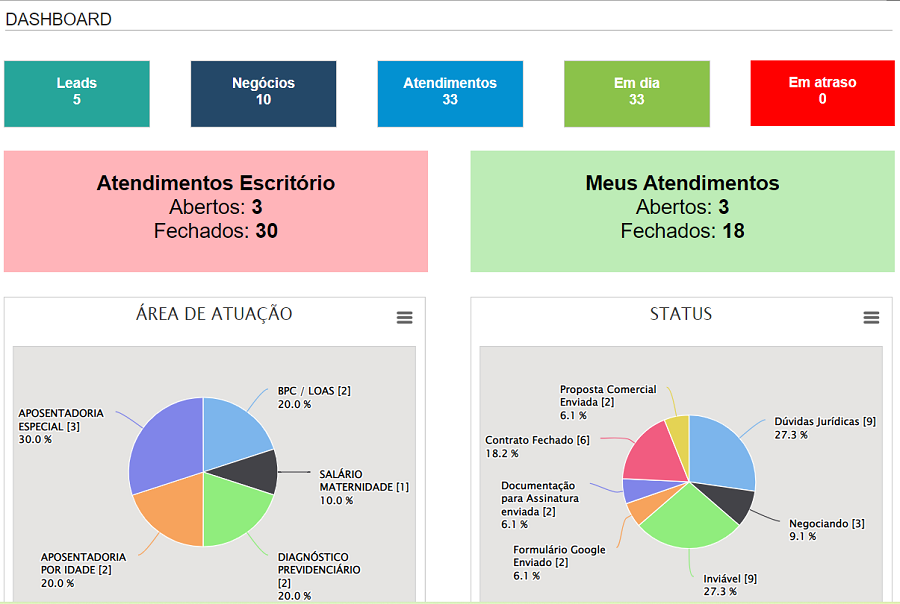The image size is (900, 604).
Task: Select the green Inviável pie slice
Action: 690,515
